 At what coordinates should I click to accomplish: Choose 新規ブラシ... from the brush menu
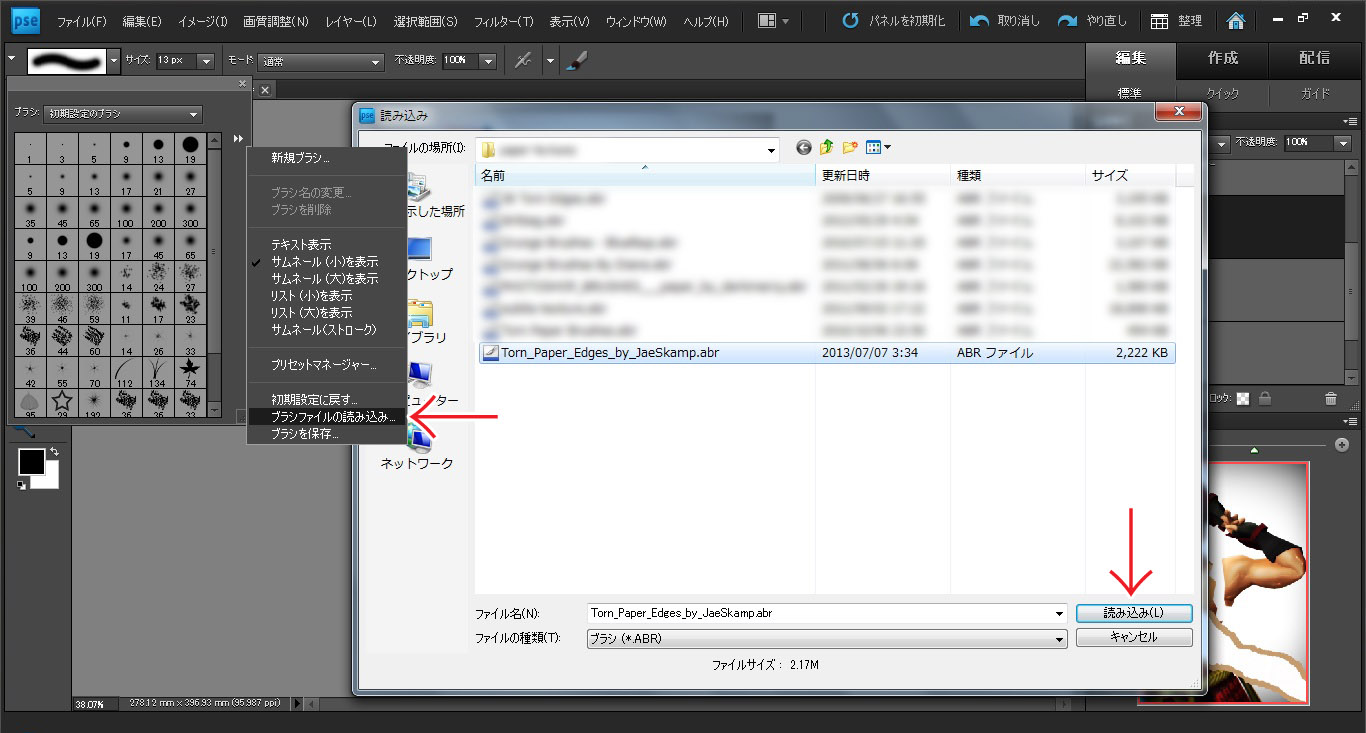tap(300, 157)
